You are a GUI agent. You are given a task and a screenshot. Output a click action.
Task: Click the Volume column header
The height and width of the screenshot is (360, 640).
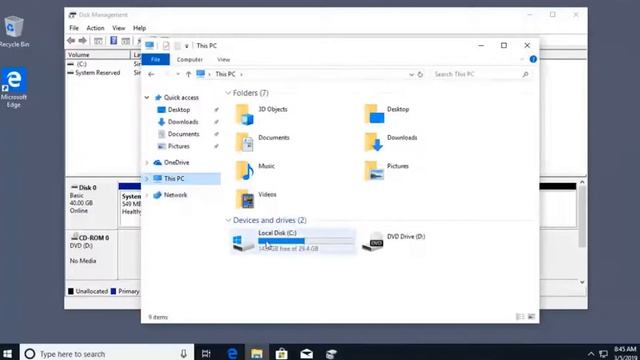[x=98, y=55]
